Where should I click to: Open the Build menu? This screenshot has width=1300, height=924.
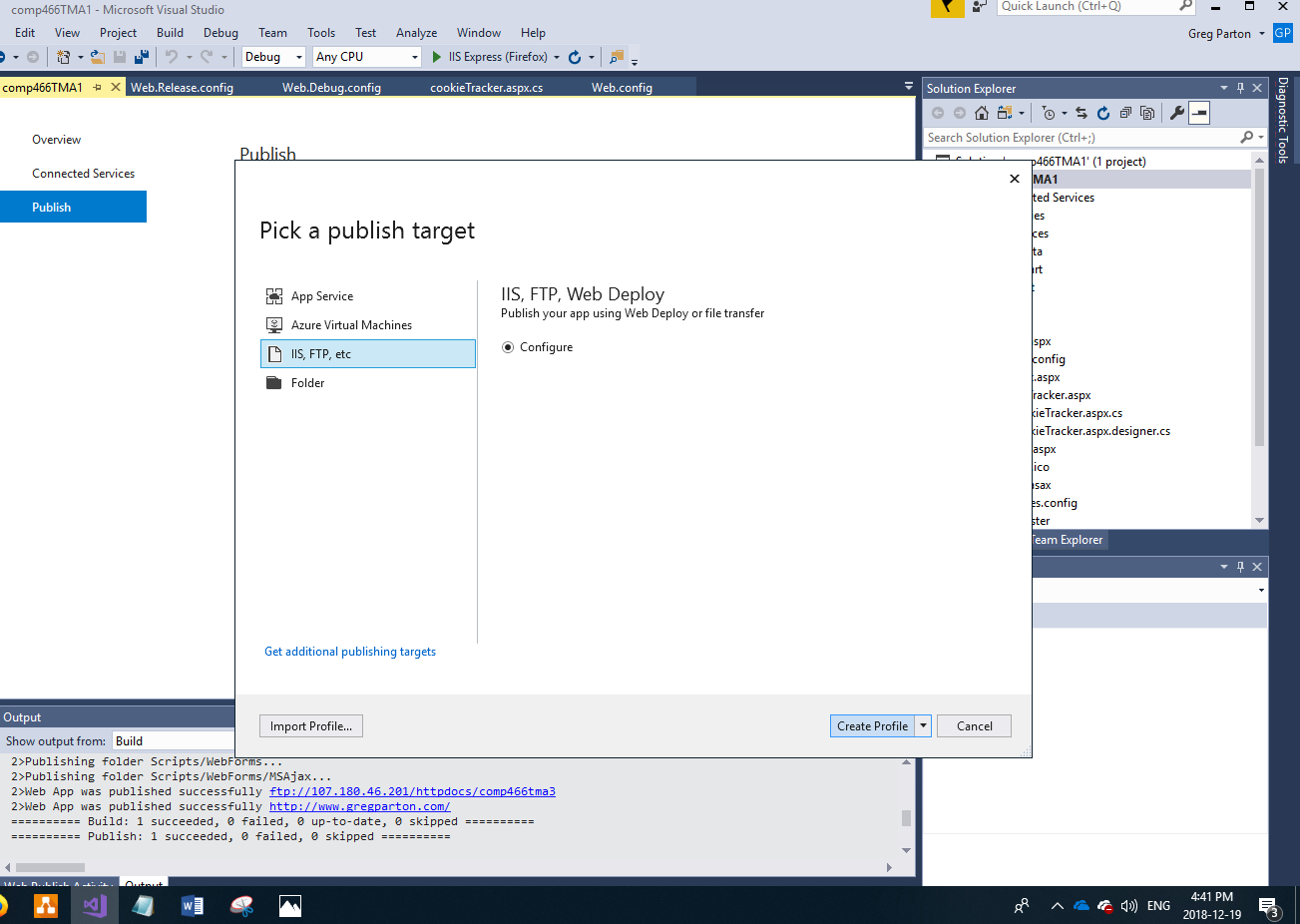170,33
